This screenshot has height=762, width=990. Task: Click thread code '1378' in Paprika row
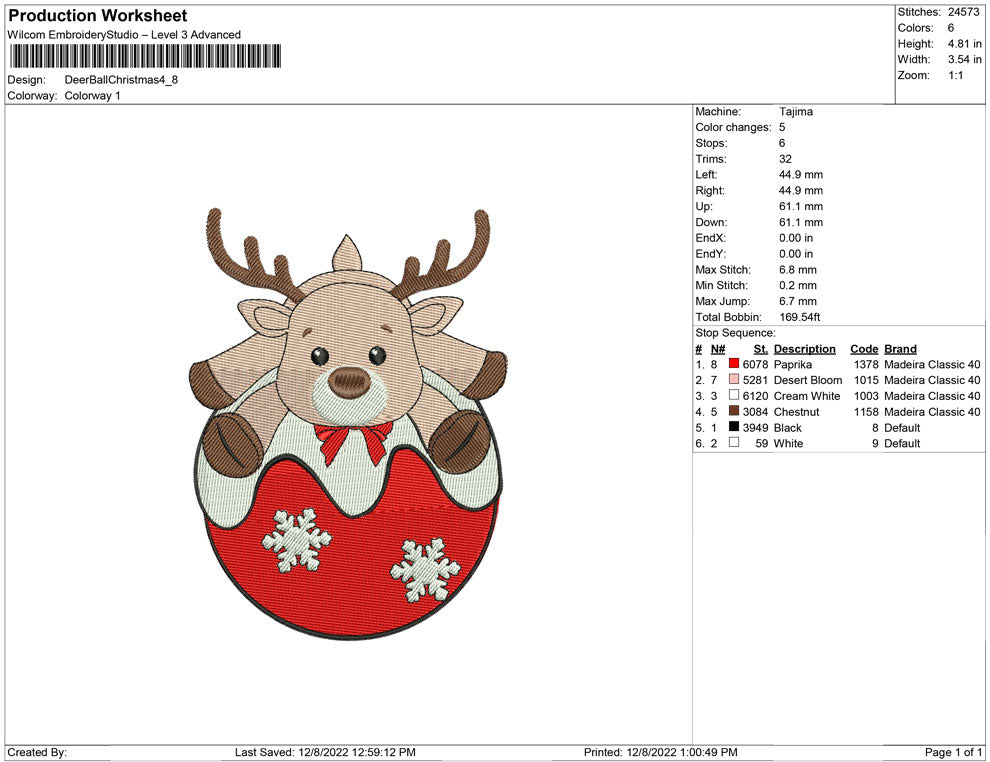coord(866,364)
